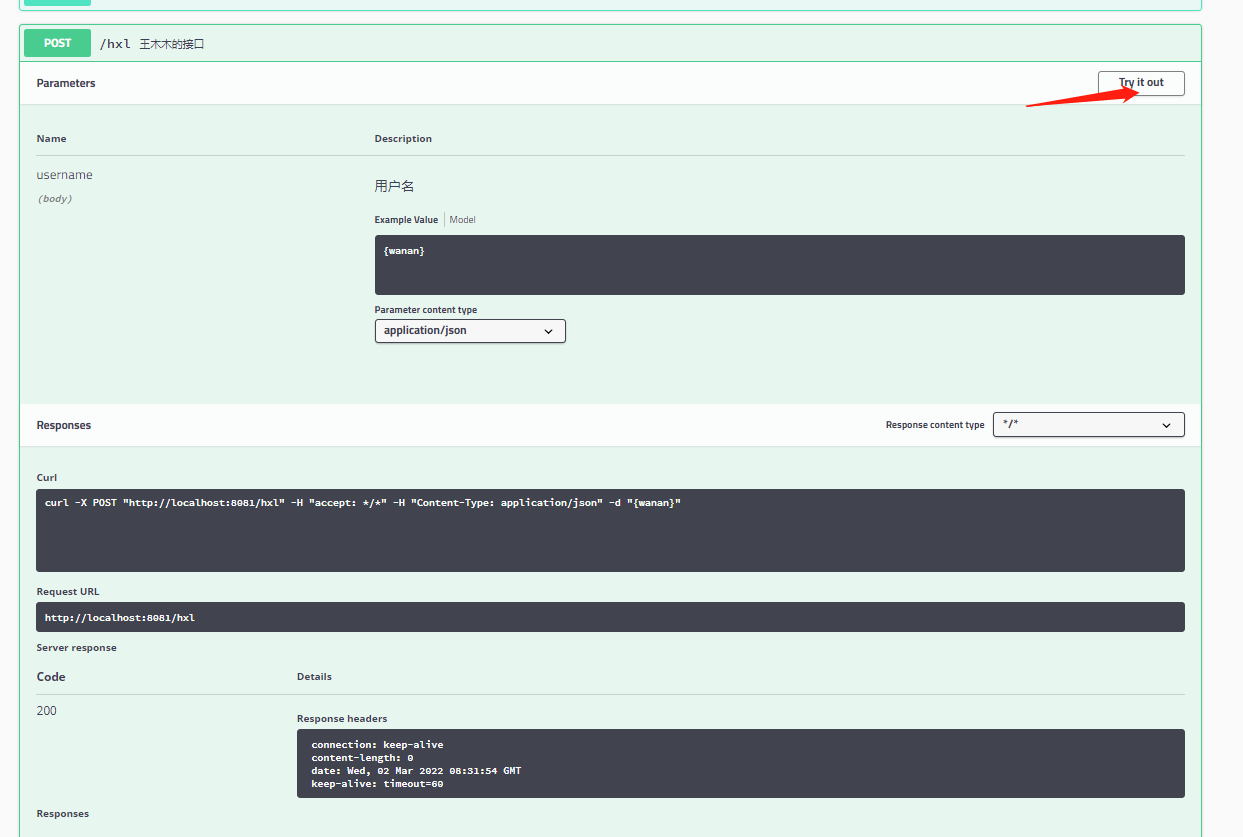The image size is (1243, 837).
Task: Click the Code column header
Action: point(51,677)
